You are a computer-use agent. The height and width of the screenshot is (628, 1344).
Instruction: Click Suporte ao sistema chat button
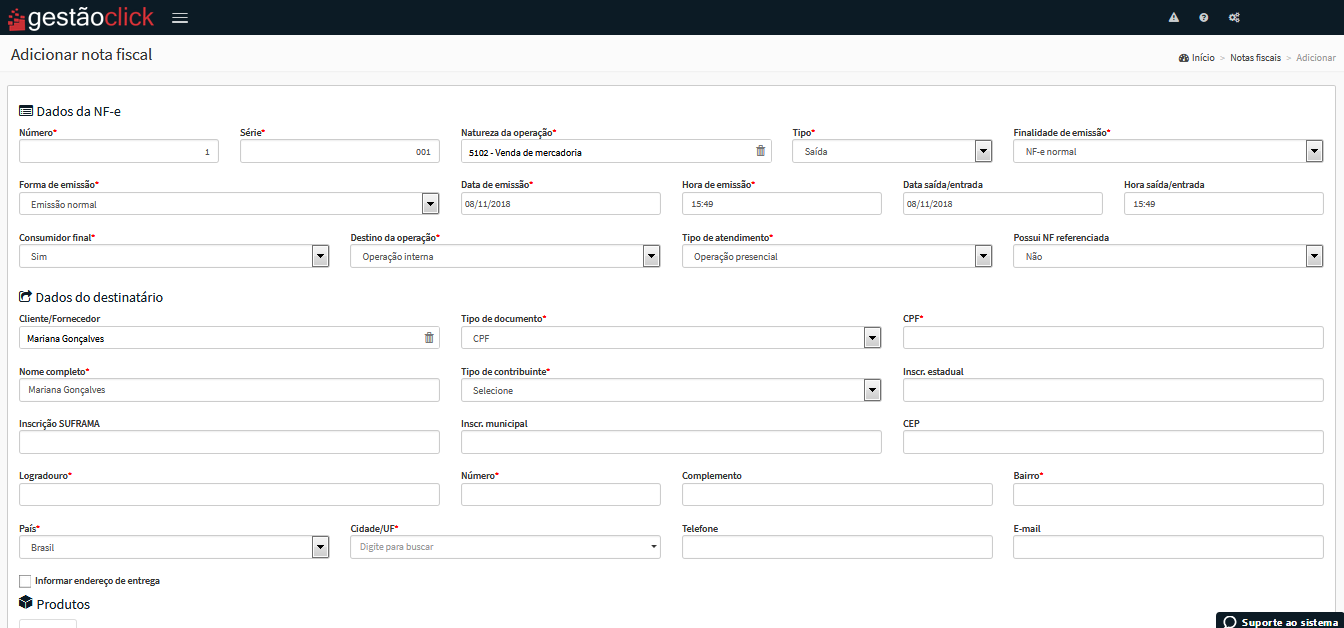pos(1280,621)
